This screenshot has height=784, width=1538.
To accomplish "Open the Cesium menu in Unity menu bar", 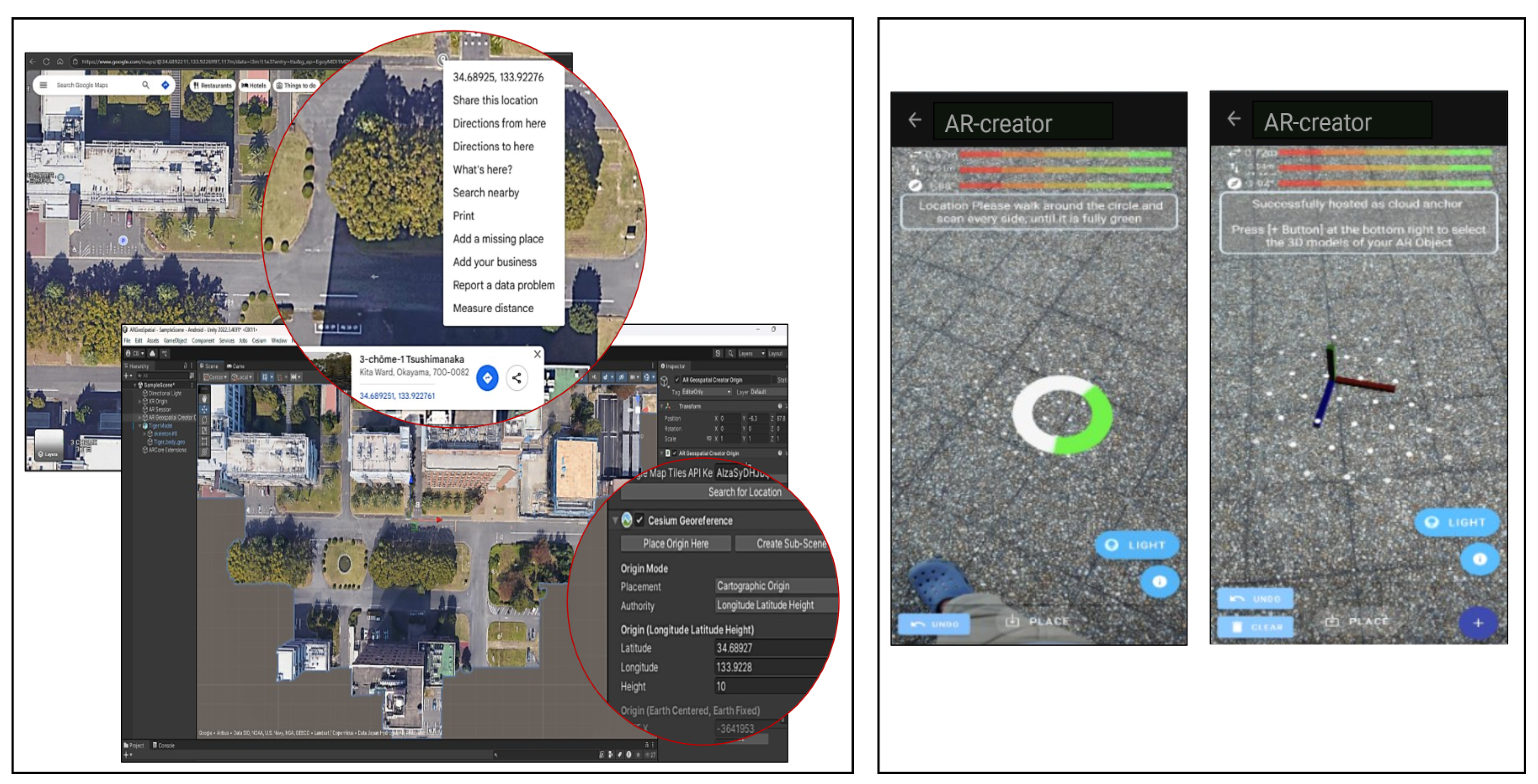I will (259, 341).
